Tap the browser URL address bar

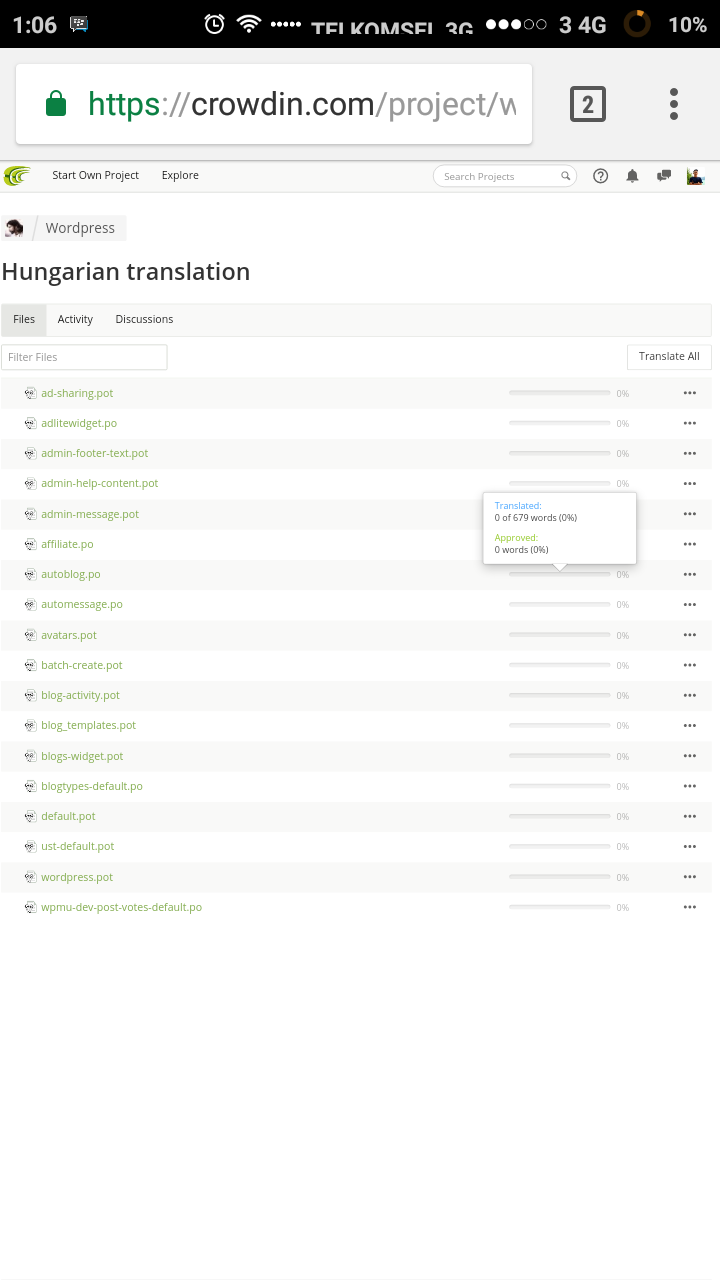[x=274, y=104]
